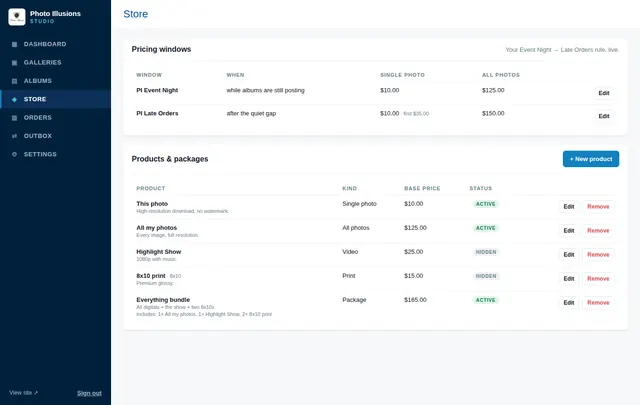
Task: Click 'after the quiet gap' text
Action: coord(251,113)
